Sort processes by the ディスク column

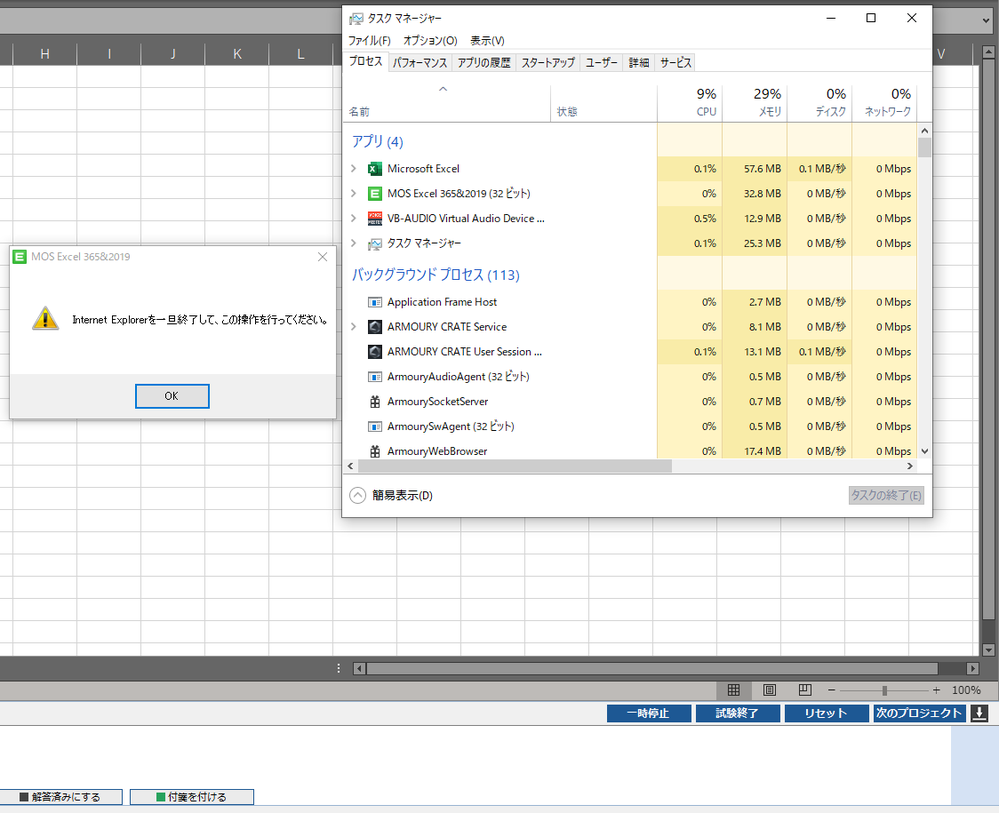click(820, 103)
